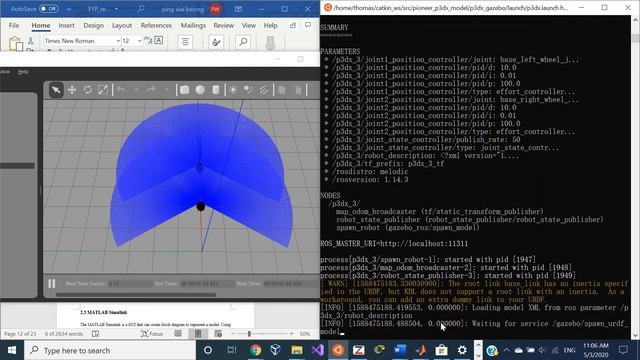
Task: Switch to the Insert ribbon tab
Action: [x=66, y=25]
